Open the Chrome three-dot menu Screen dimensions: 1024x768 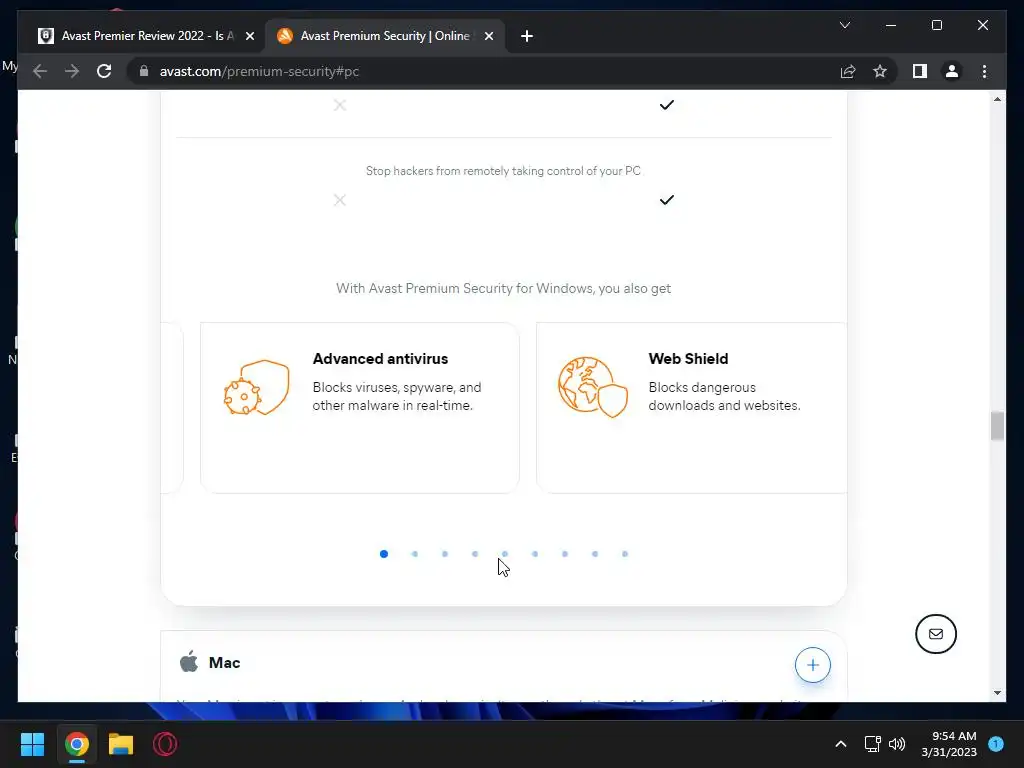pyautogui.click(x=984, y=71)
